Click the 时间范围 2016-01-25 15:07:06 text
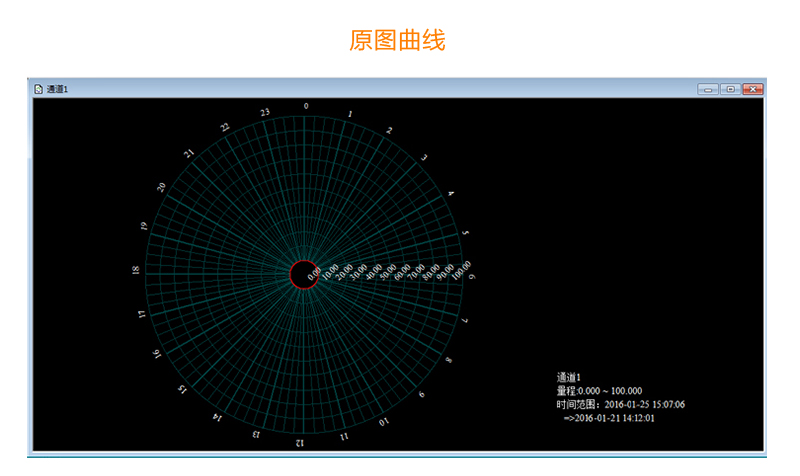This screenshot has height=476, width=800. [x=620, y=404]
